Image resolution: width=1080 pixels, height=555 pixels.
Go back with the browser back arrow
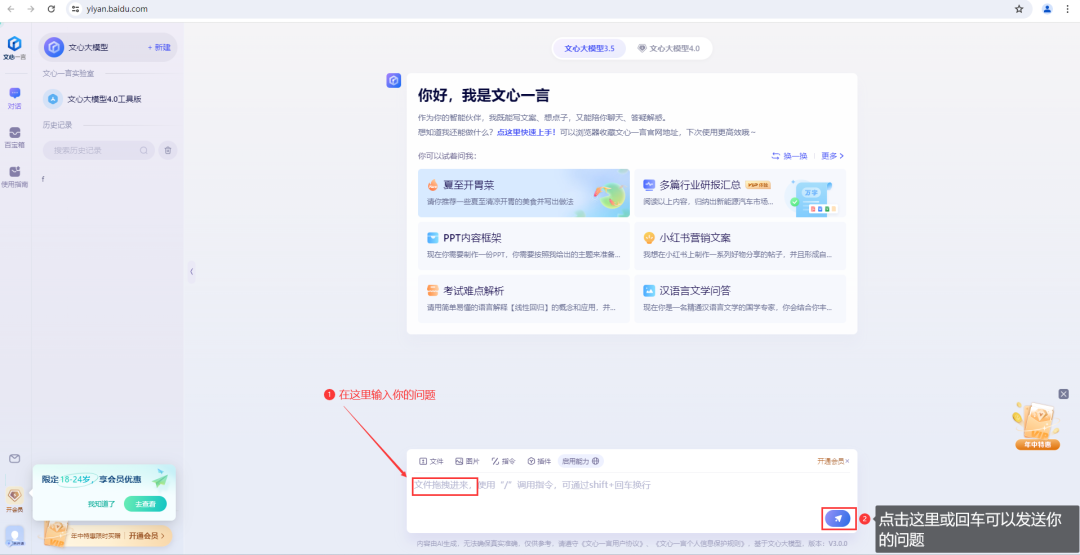pos(12,9)
